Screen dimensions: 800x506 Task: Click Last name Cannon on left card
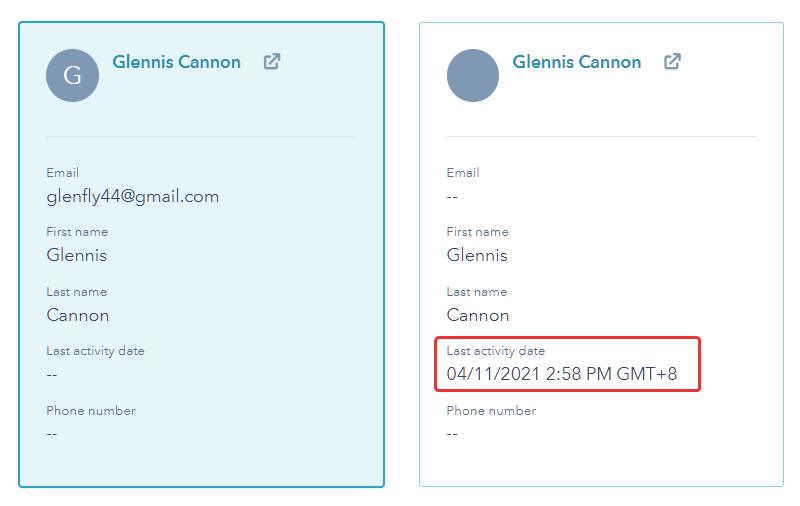click(78, 315)
